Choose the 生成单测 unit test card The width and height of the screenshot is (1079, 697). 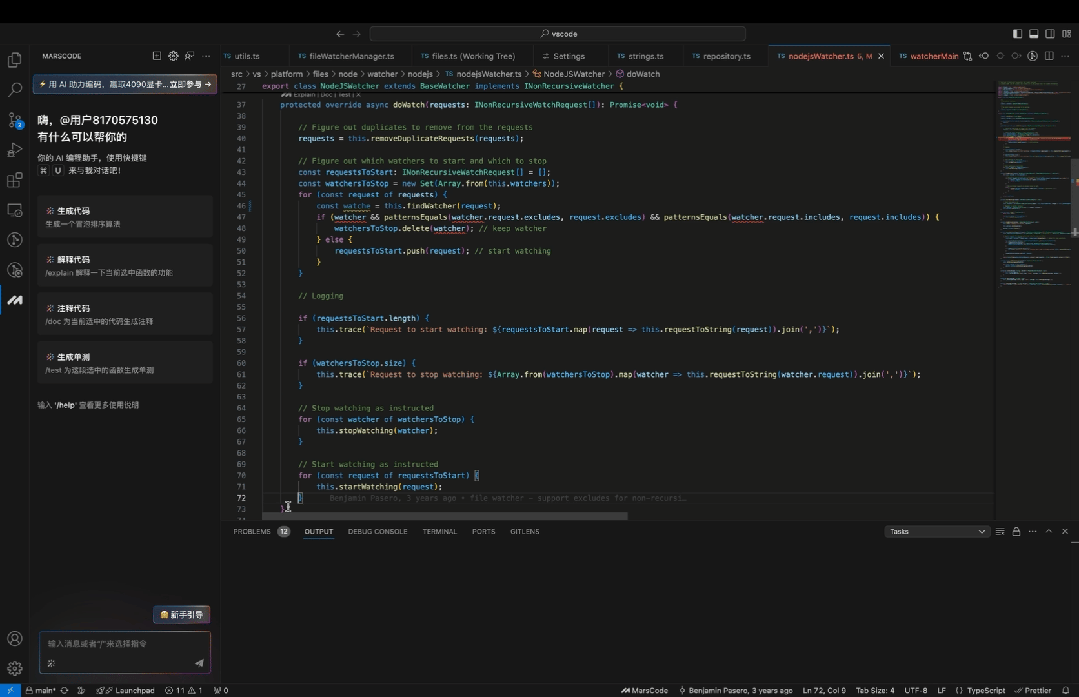(x=125, y=363)
